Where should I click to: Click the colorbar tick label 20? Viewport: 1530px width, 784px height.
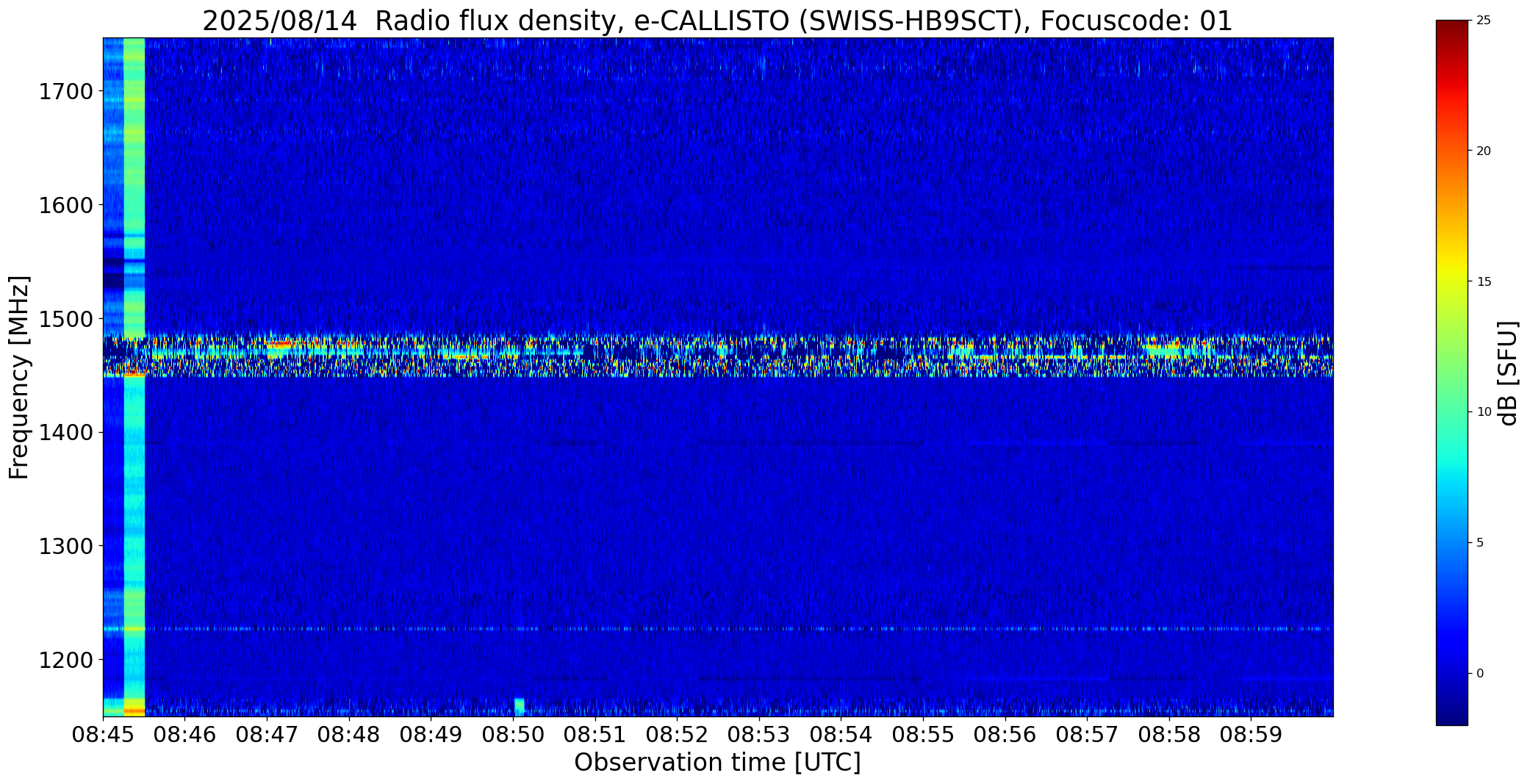tap(1484, 151)
